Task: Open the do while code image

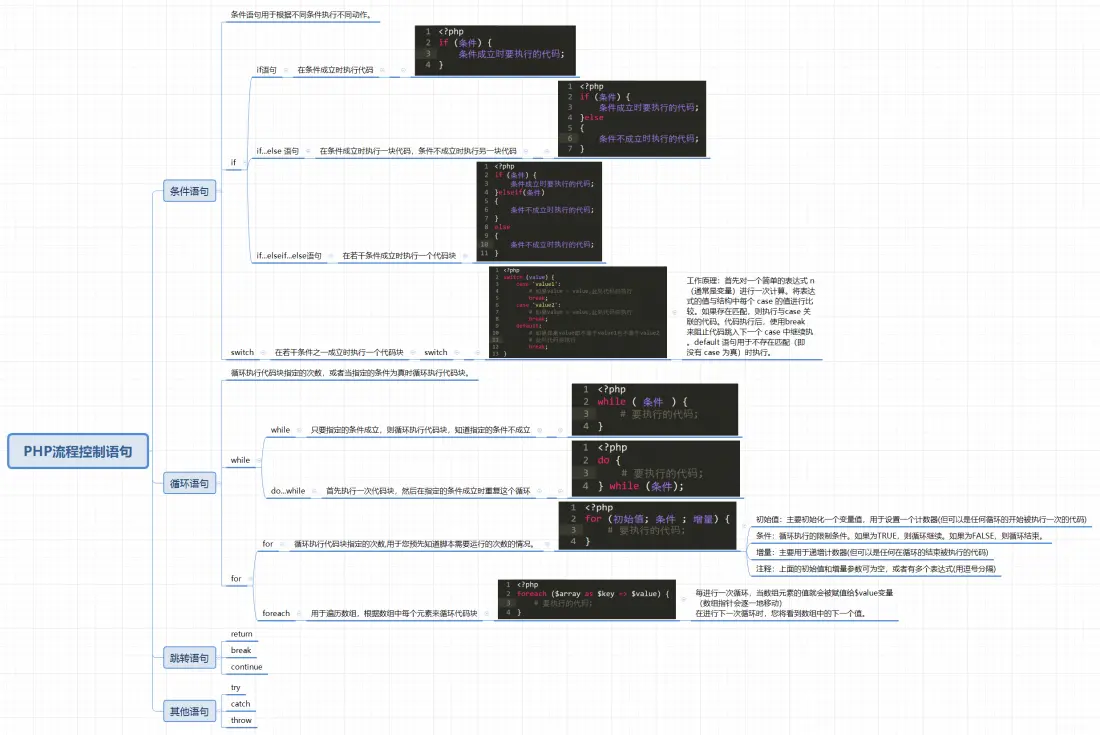Action: pos(656,468)
